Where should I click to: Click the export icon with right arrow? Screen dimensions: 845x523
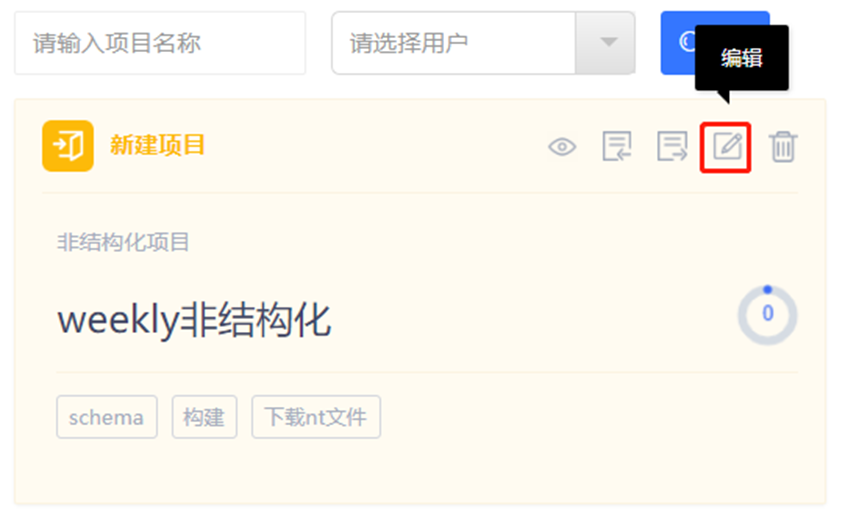click(x=672, y=146)
